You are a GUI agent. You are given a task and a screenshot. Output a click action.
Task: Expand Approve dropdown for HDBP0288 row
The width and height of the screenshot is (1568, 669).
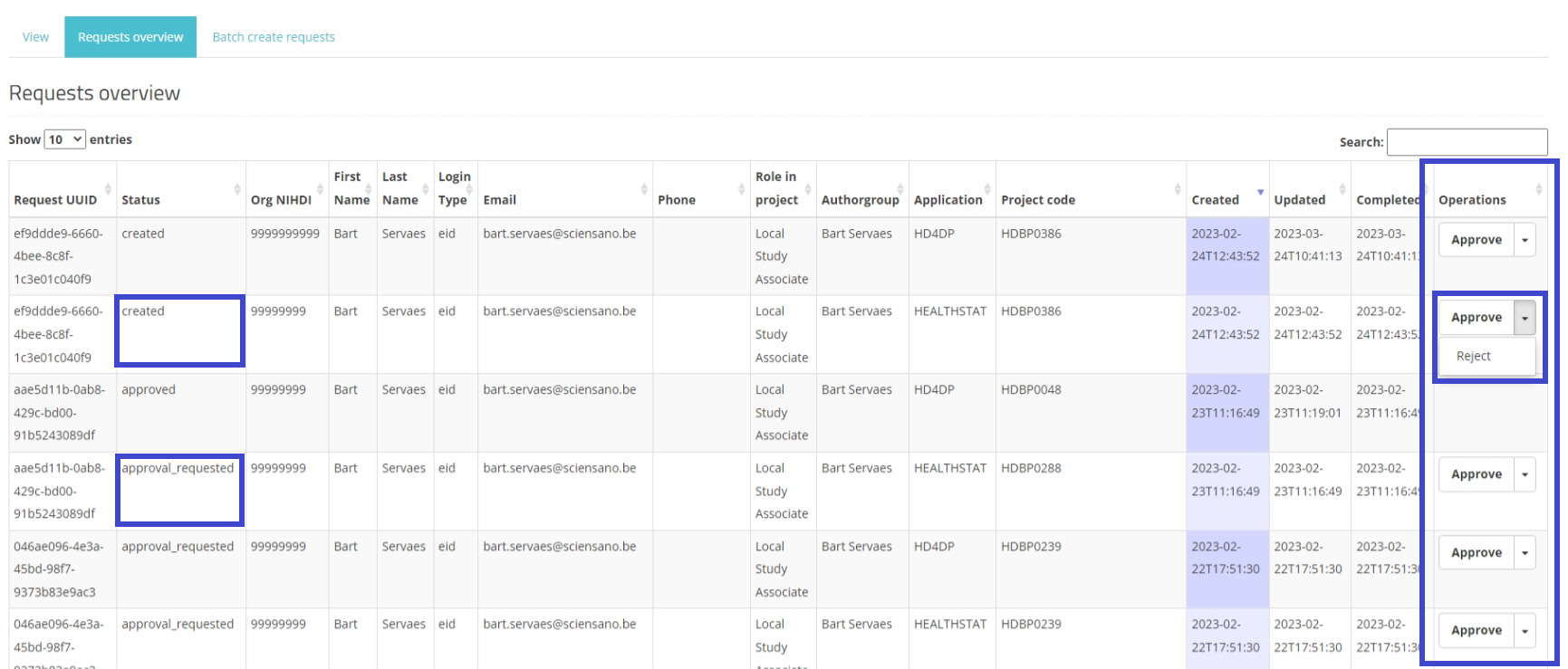tap(1525, 474)
